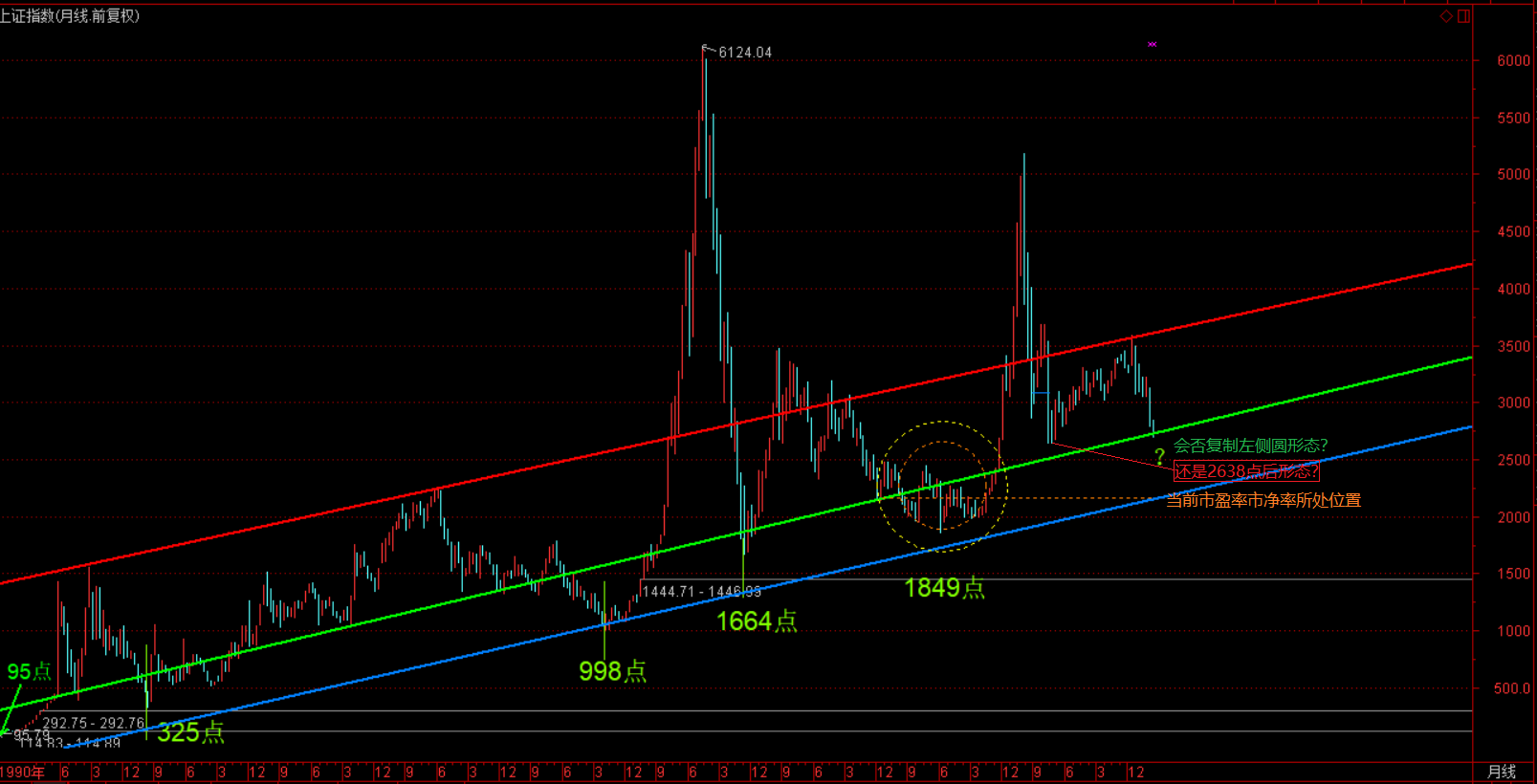Image resolution: width=1537 pixels, height=784 pixels.
Task: Click the 2000 price axis label
Action: (1514, 517)
